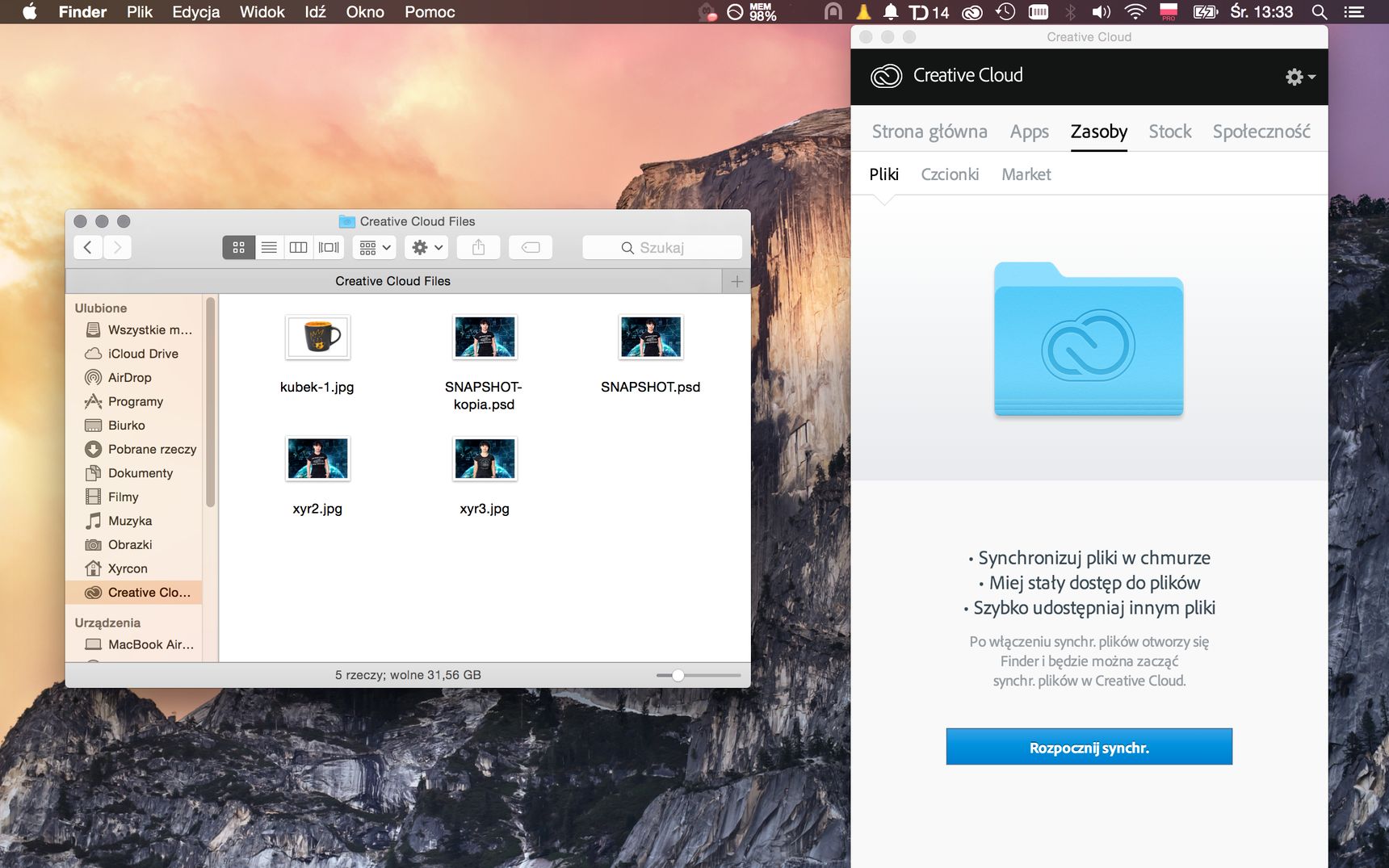Click the Finder edit tags button

pos(531,247)
